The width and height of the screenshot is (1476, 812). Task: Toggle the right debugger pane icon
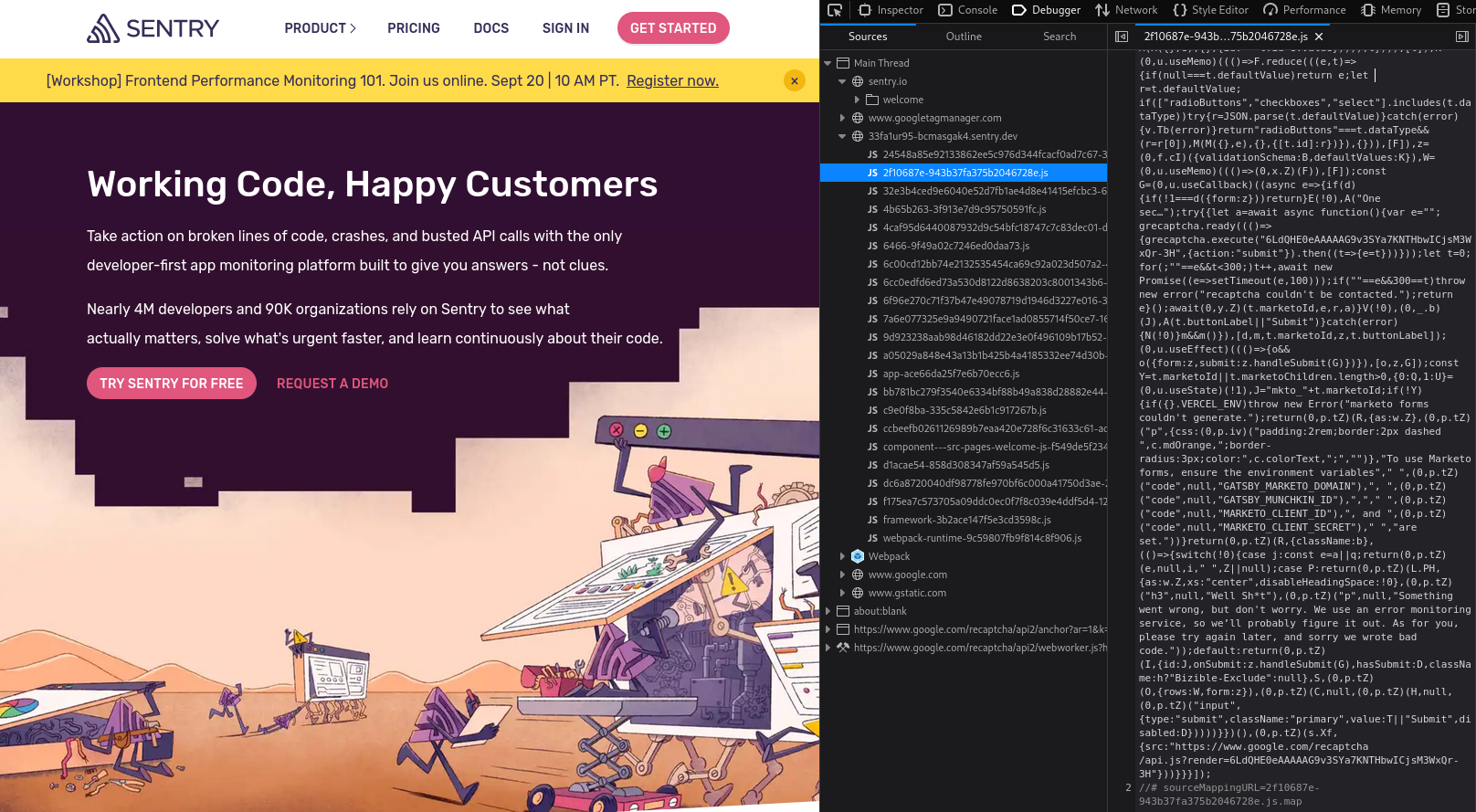point(1461,37)
